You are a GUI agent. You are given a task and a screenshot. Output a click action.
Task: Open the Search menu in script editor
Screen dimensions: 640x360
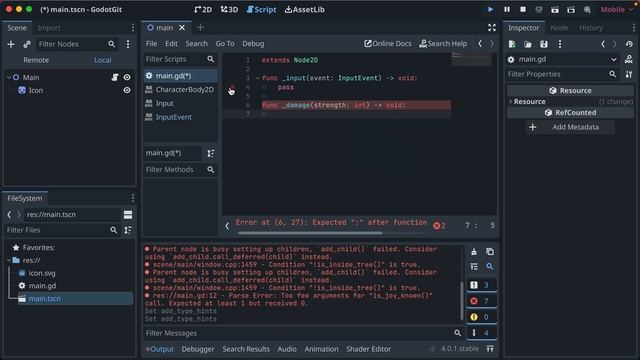click(x=196, y=44)
